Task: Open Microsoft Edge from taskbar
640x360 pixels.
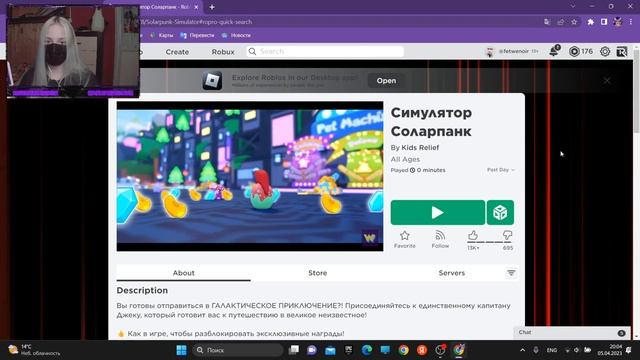Action: (367, 350)
